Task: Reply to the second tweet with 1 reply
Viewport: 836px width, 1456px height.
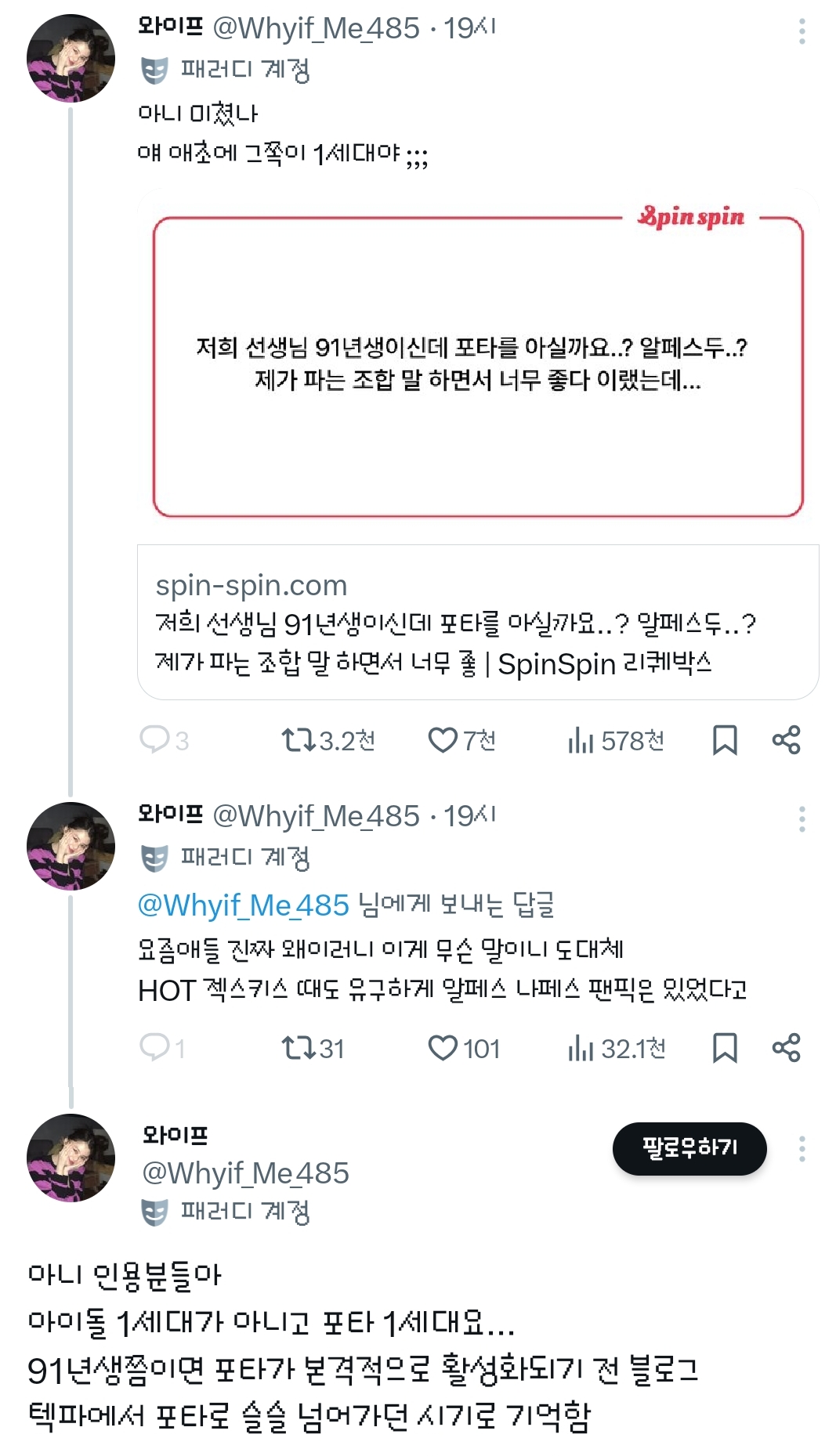Action: 154,1047
